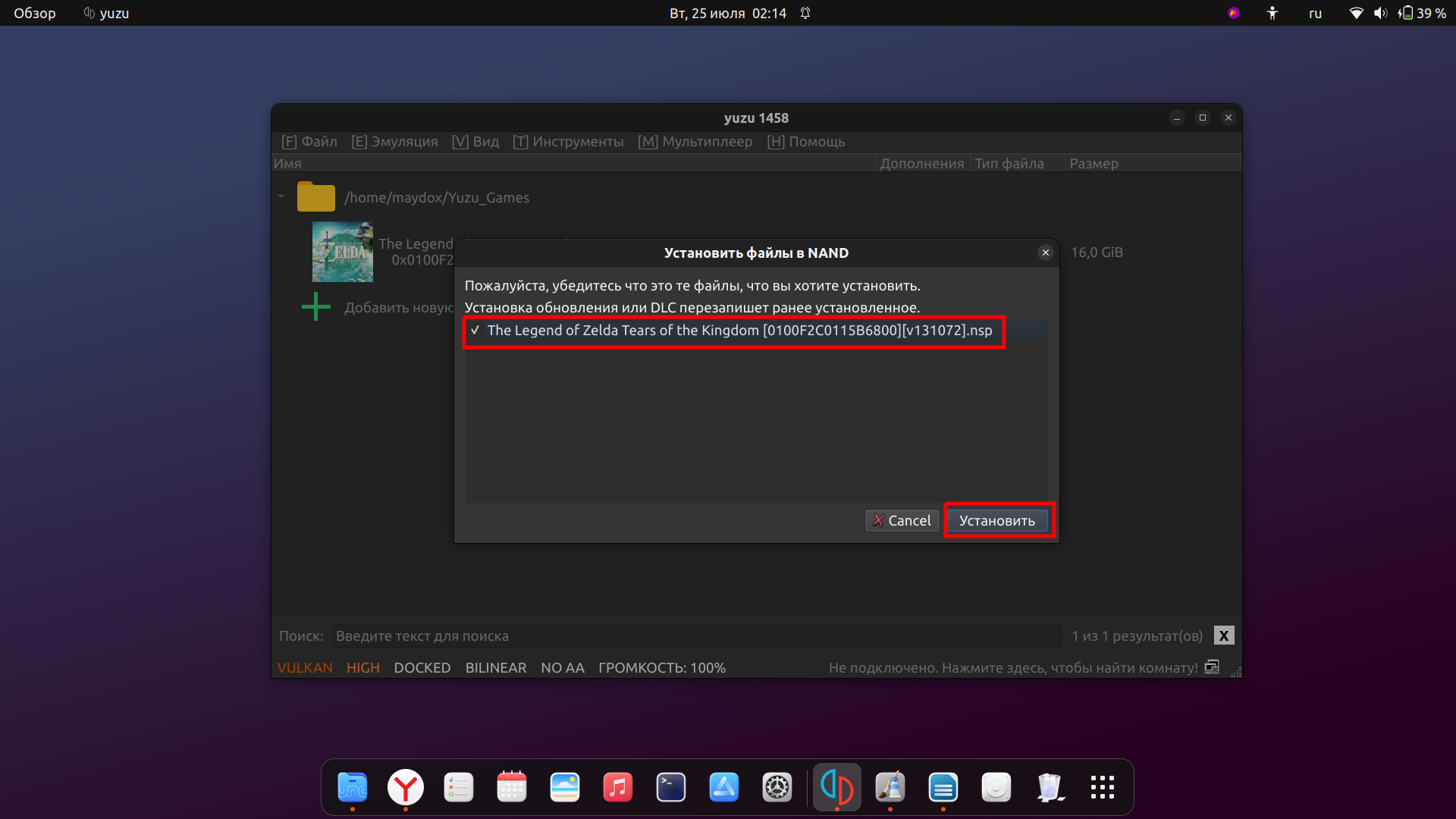Click the search text field
The height and width of the screenshot is (819, 1456).
click(x=696, y=635)
